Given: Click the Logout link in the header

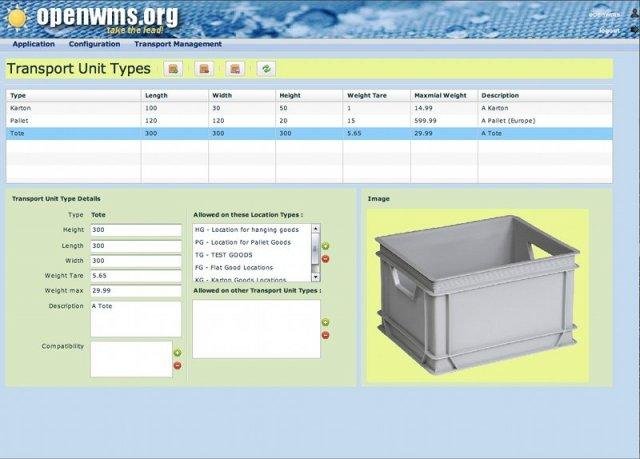Looking at the screenshot, I should coord(609,31).
